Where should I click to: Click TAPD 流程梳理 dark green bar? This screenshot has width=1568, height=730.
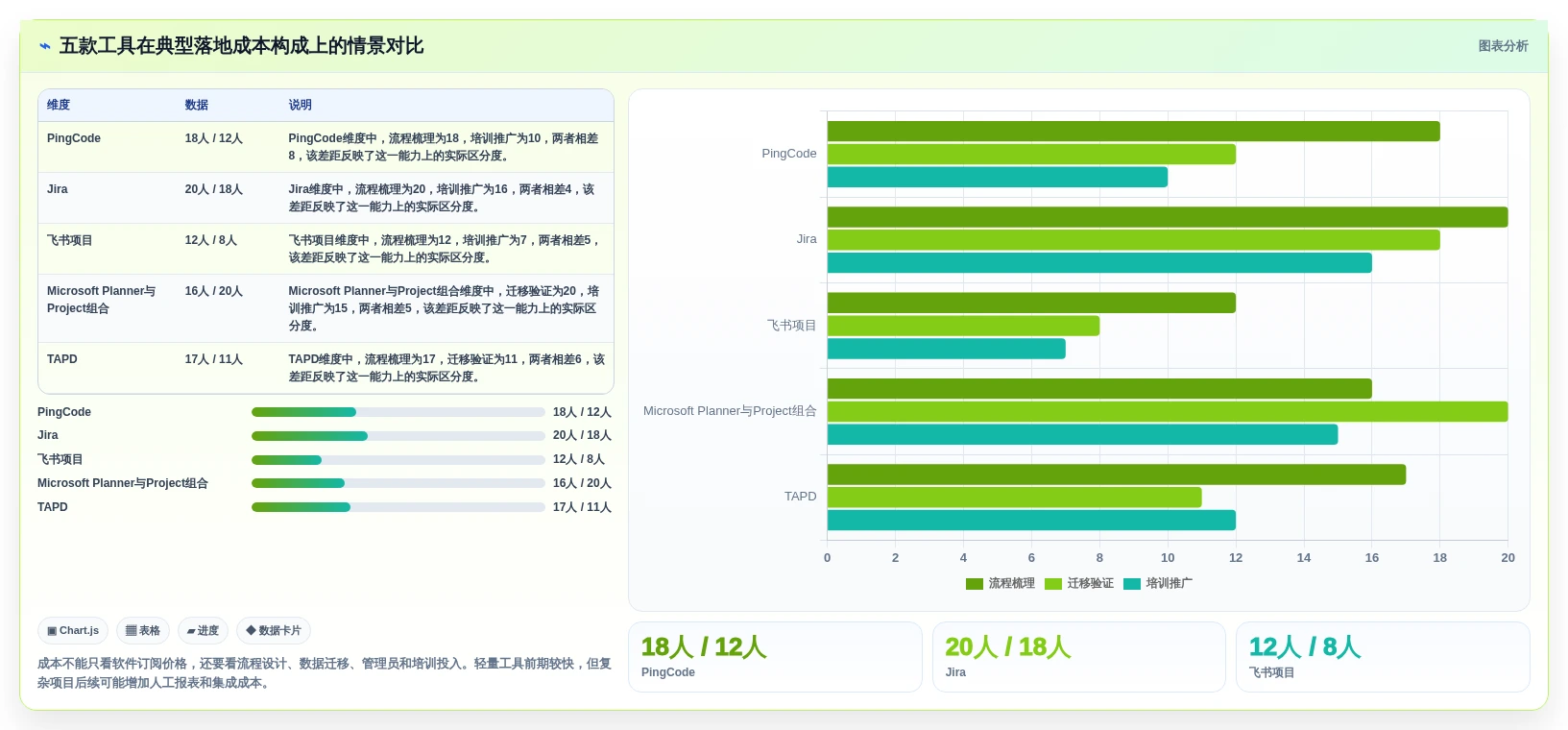point(1116,474)
